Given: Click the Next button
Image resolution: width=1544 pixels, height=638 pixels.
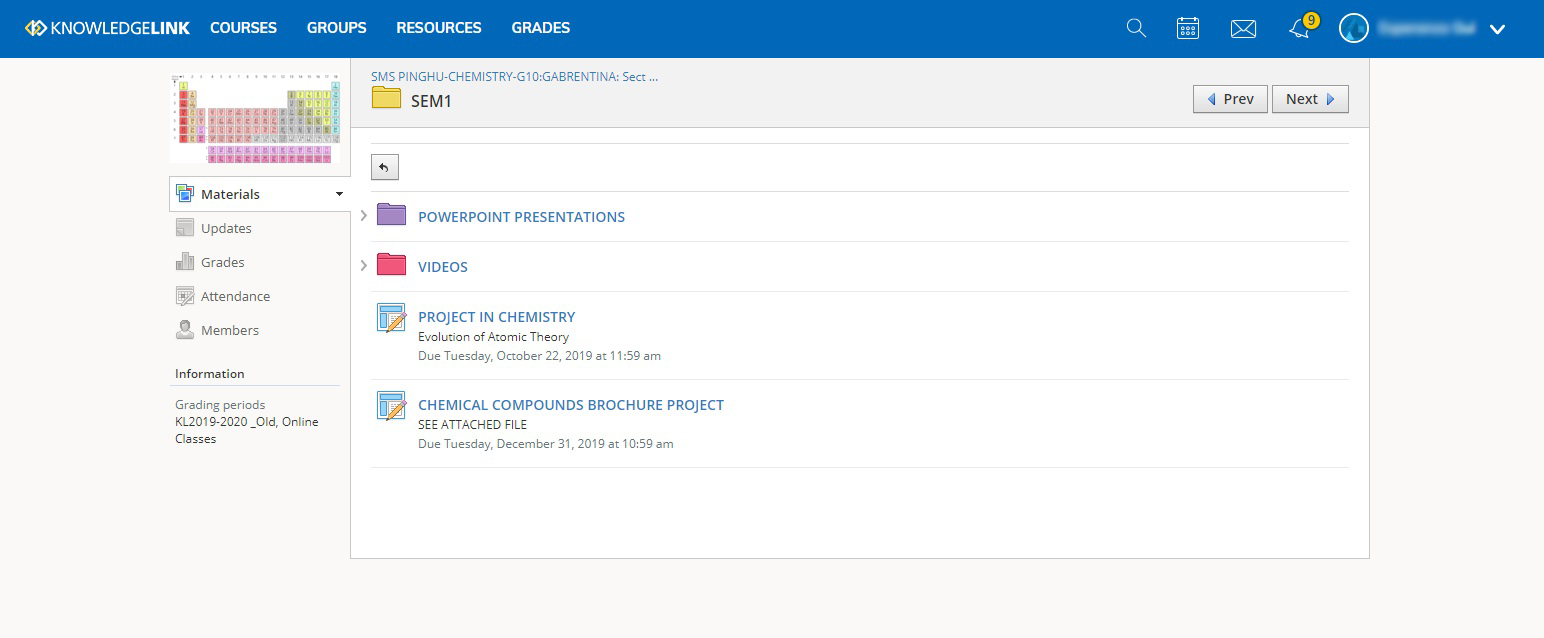Looking at the screenshot, I should pyautogui.click(x=1310, y=99).
